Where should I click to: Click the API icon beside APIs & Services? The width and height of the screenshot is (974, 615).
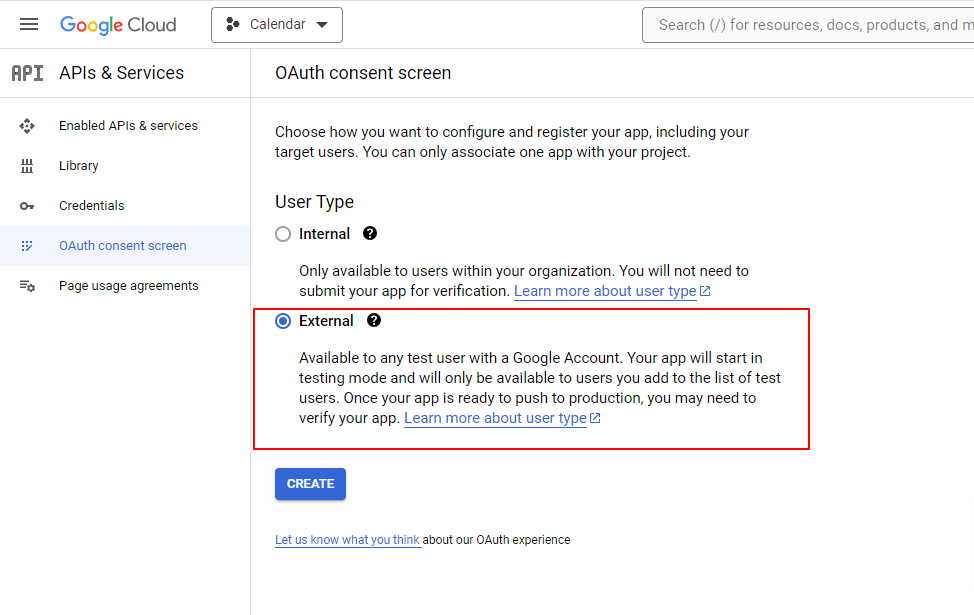click(x=27, y=73)
